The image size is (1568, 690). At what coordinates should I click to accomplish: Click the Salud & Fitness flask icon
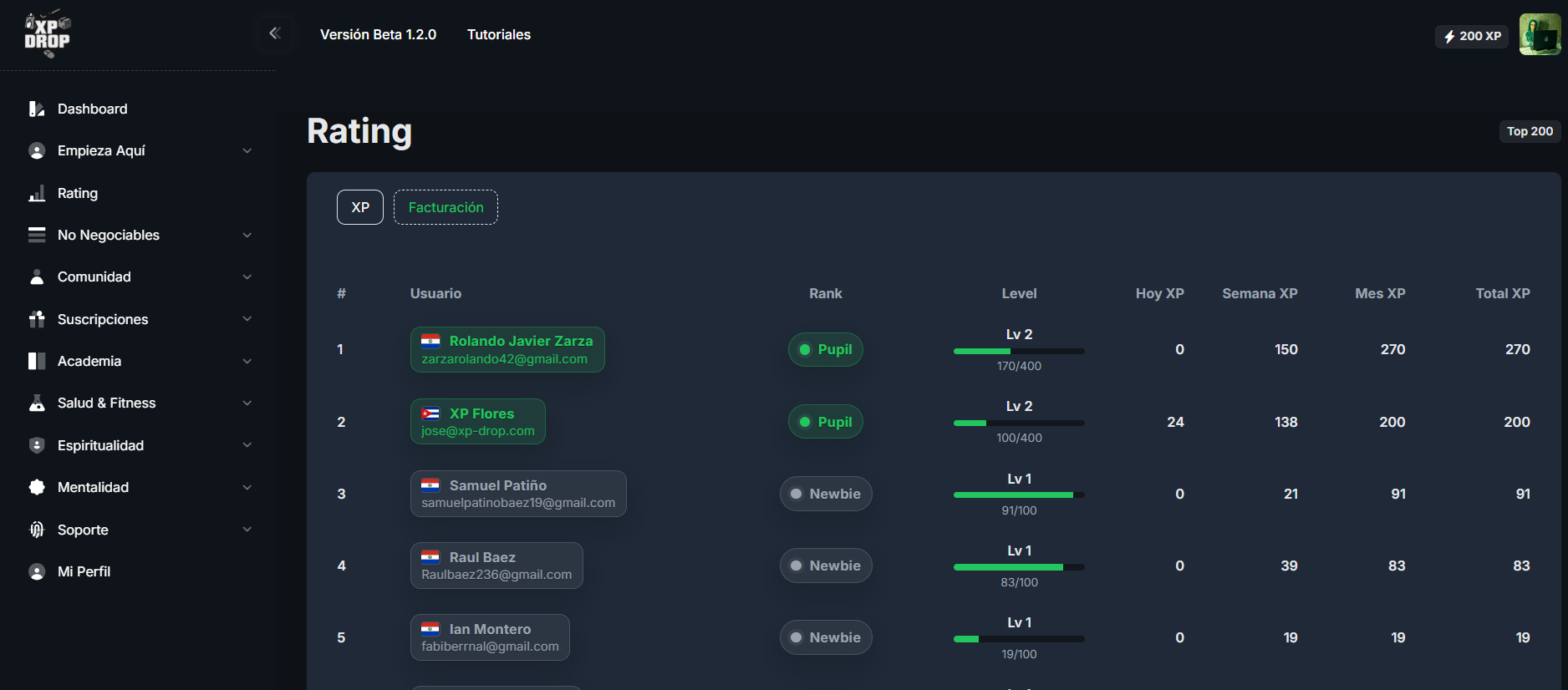click(x=37, y=403)
